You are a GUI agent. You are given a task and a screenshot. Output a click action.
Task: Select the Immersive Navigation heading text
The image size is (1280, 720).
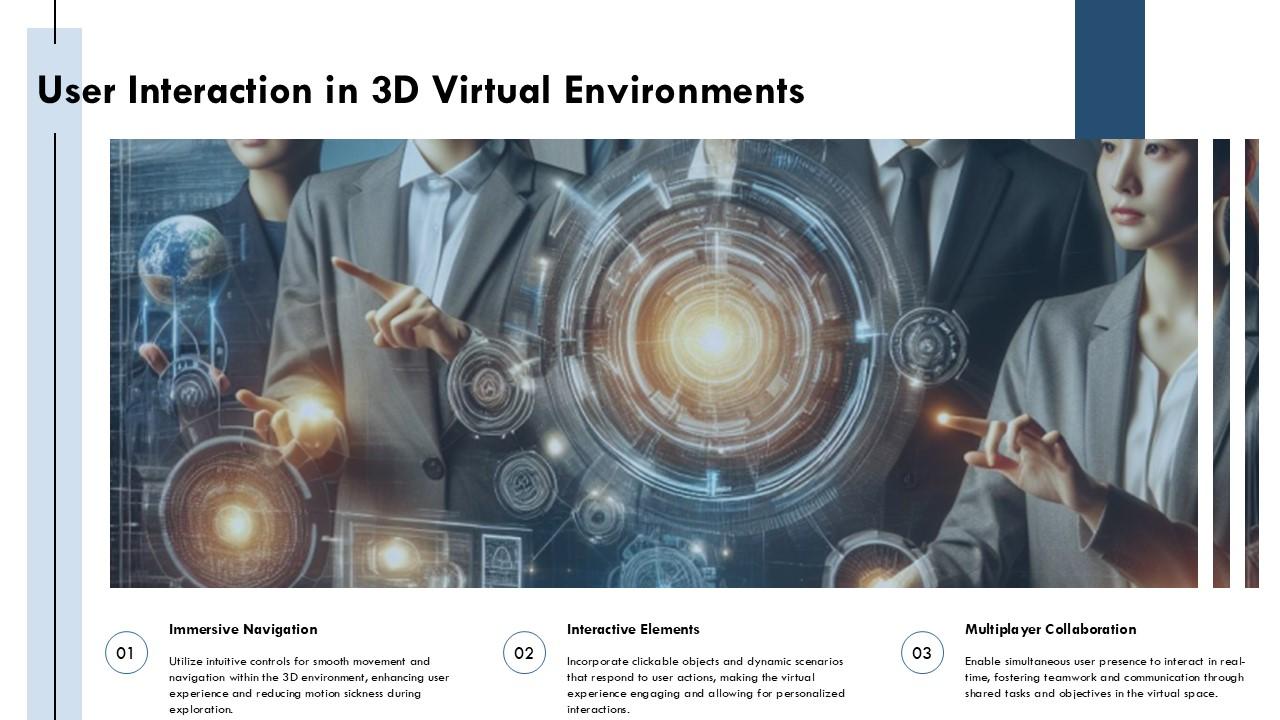click(243, 629)
